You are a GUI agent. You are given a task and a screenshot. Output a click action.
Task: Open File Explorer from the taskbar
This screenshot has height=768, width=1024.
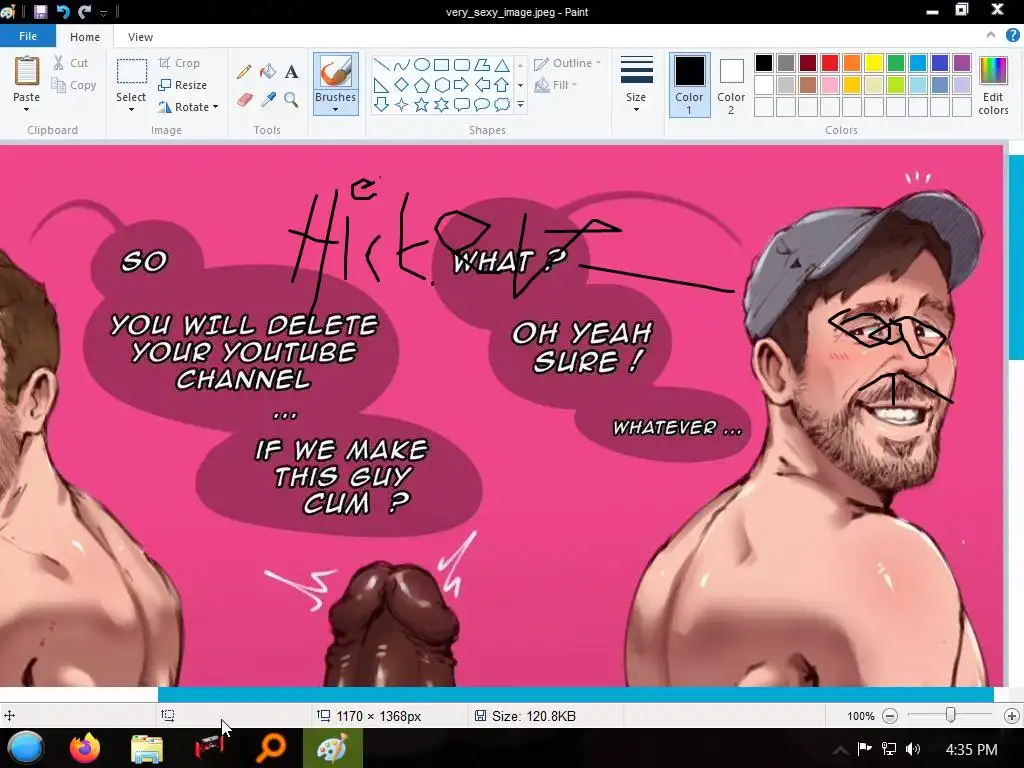pyautogui.click(x=147, y=748)
